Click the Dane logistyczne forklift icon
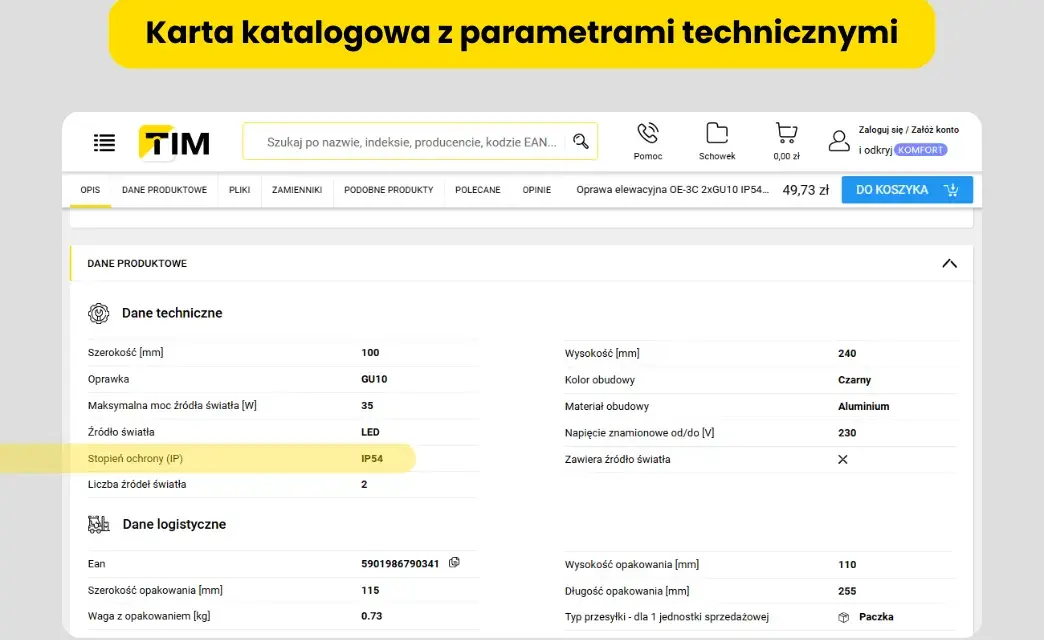 click(99, 525)
